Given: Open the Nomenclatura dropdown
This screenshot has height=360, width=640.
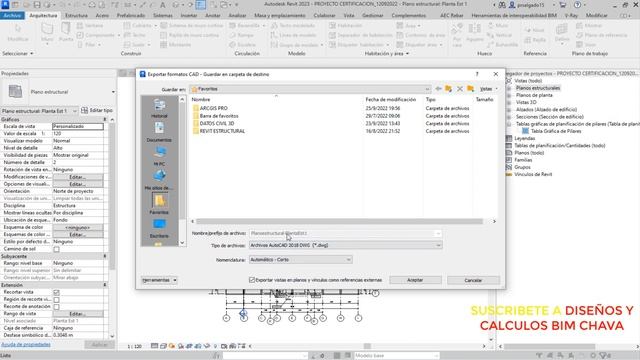Looking at the screenshot, I should click(348, 260).
